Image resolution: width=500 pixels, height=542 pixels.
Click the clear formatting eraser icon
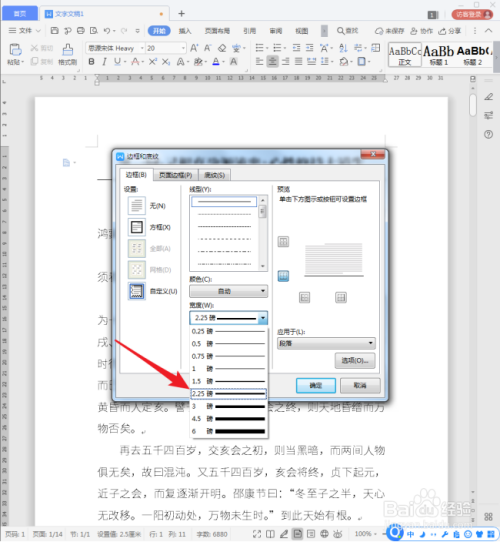click(222, 48)
